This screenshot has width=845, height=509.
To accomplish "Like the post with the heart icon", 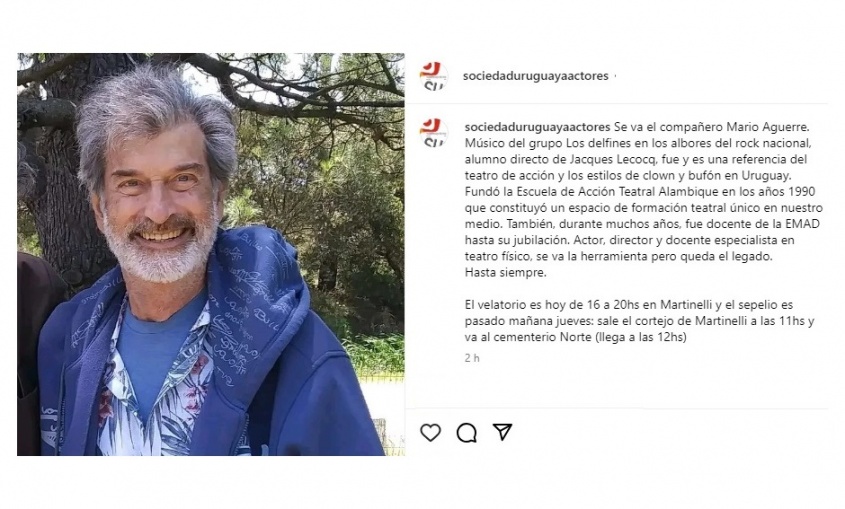I will pos(431,432).
